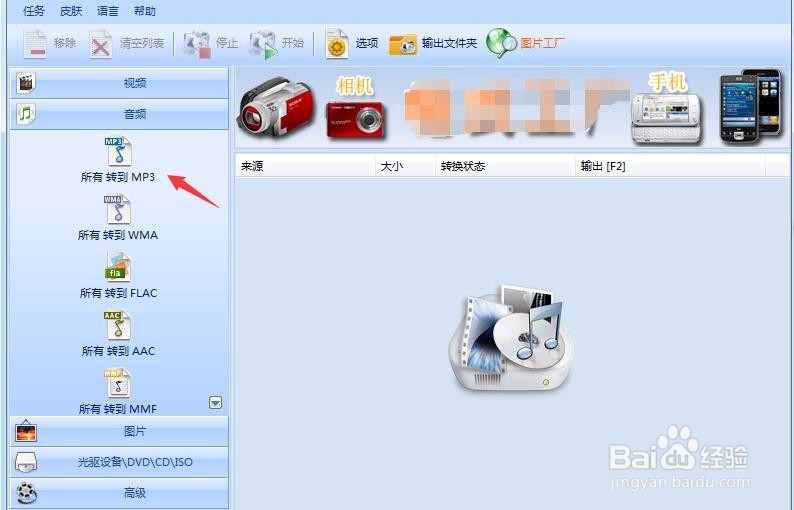Click the Format Factory logo in task list

(x=510, y=338)
